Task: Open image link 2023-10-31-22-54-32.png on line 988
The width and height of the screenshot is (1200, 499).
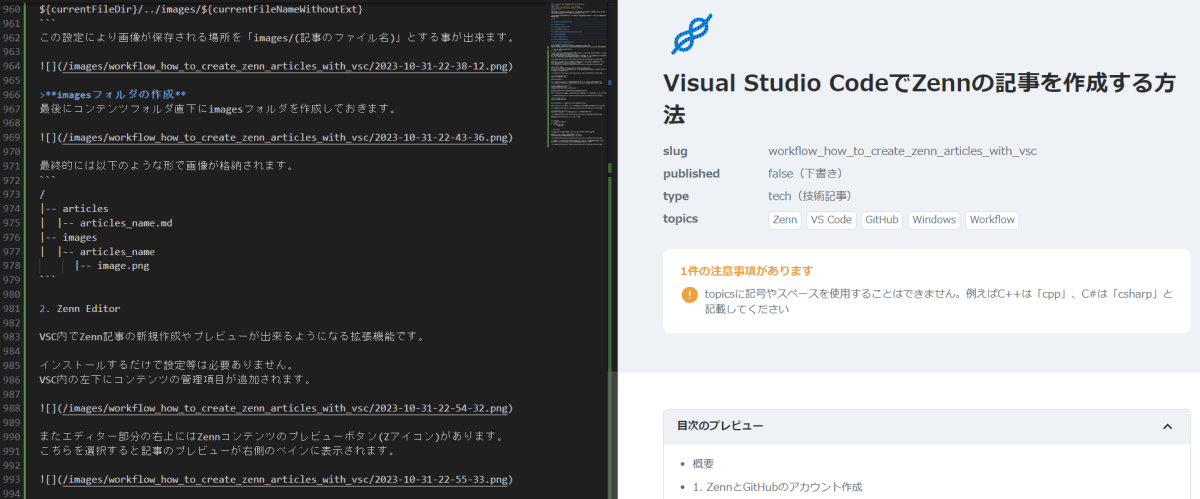Action: [285, 408]
